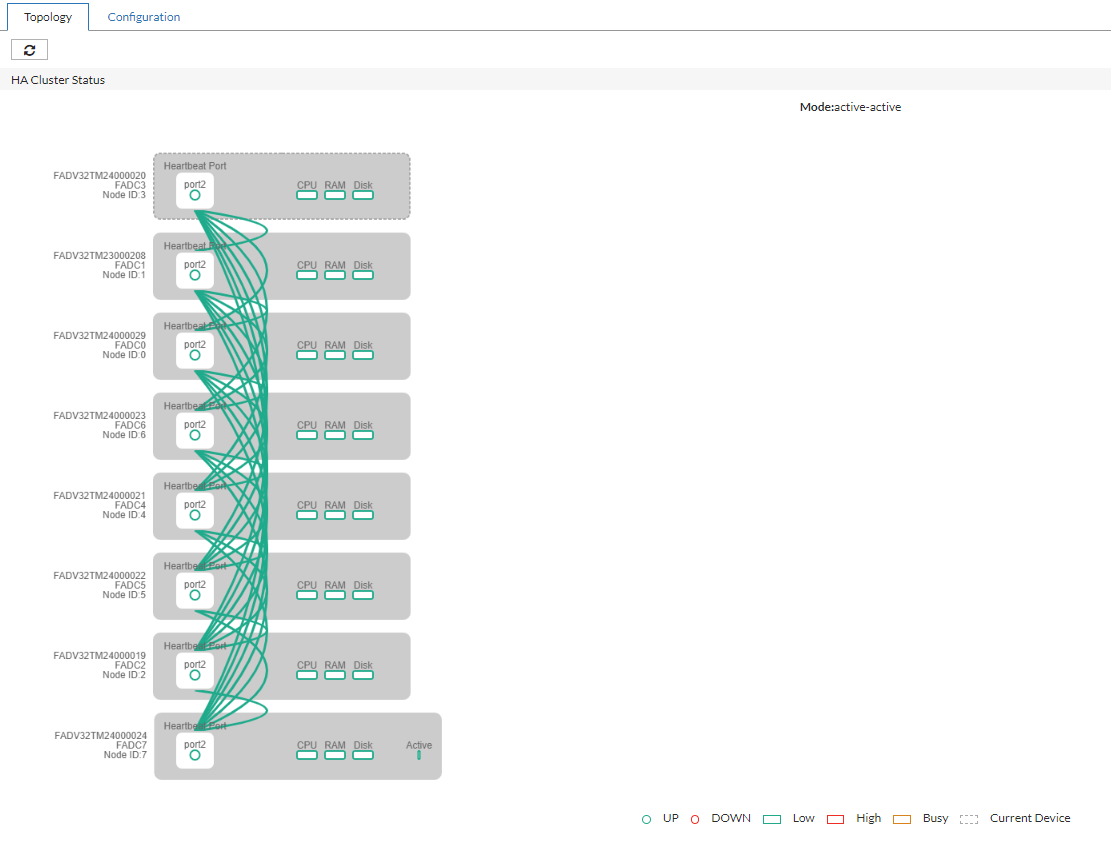1111x847 pixels.
Task: Click the Busy legend orange box
Action: pyautogui.click(x=902, y=819)
